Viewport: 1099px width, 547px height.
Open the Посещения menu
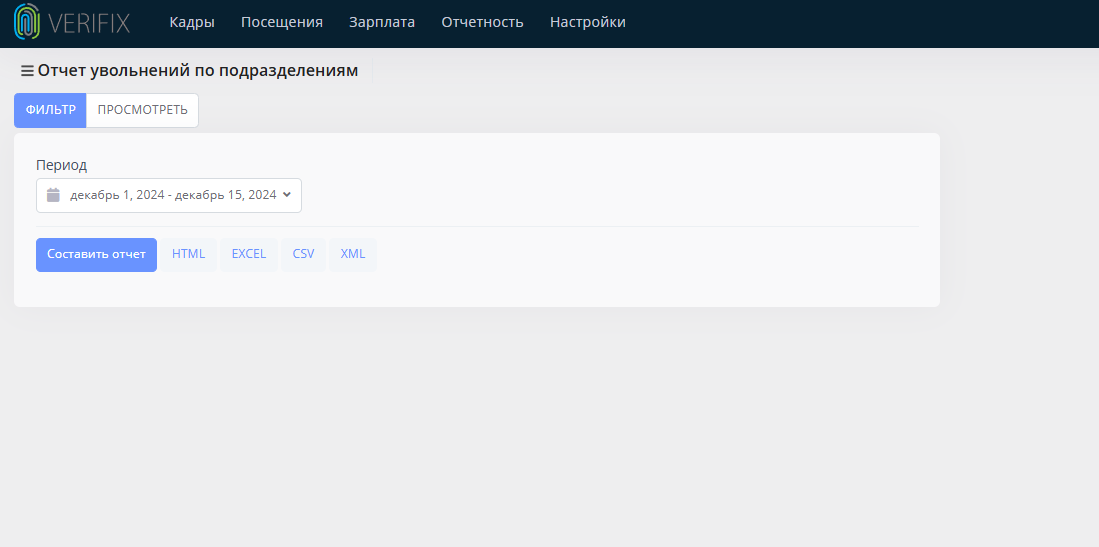[282, 22]
